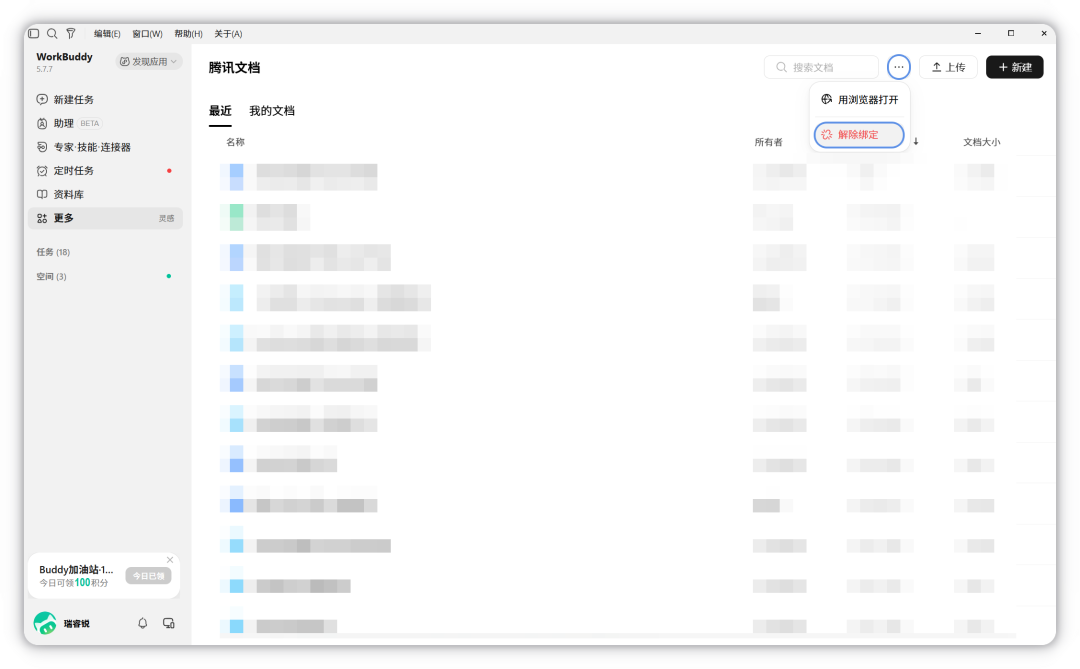Choose 用浏览器打开 from dropdown menu
The height and width of the screenshot is (669, 1080).
coord(860,100)
